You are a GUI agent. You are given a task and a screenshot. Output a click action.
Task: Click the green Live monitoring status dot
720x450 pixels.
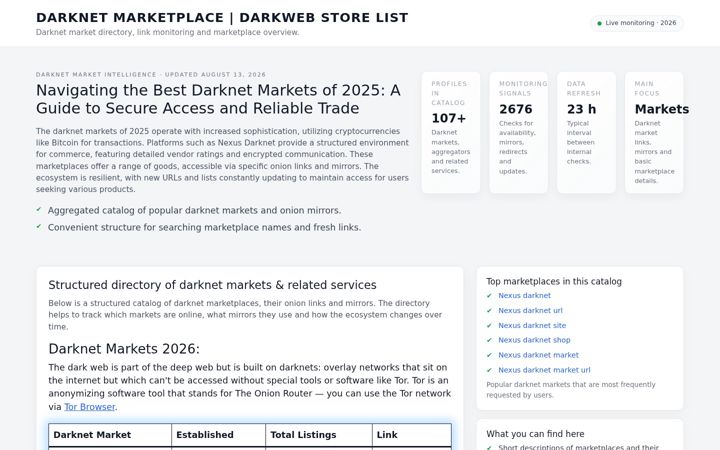pos(599,23)
